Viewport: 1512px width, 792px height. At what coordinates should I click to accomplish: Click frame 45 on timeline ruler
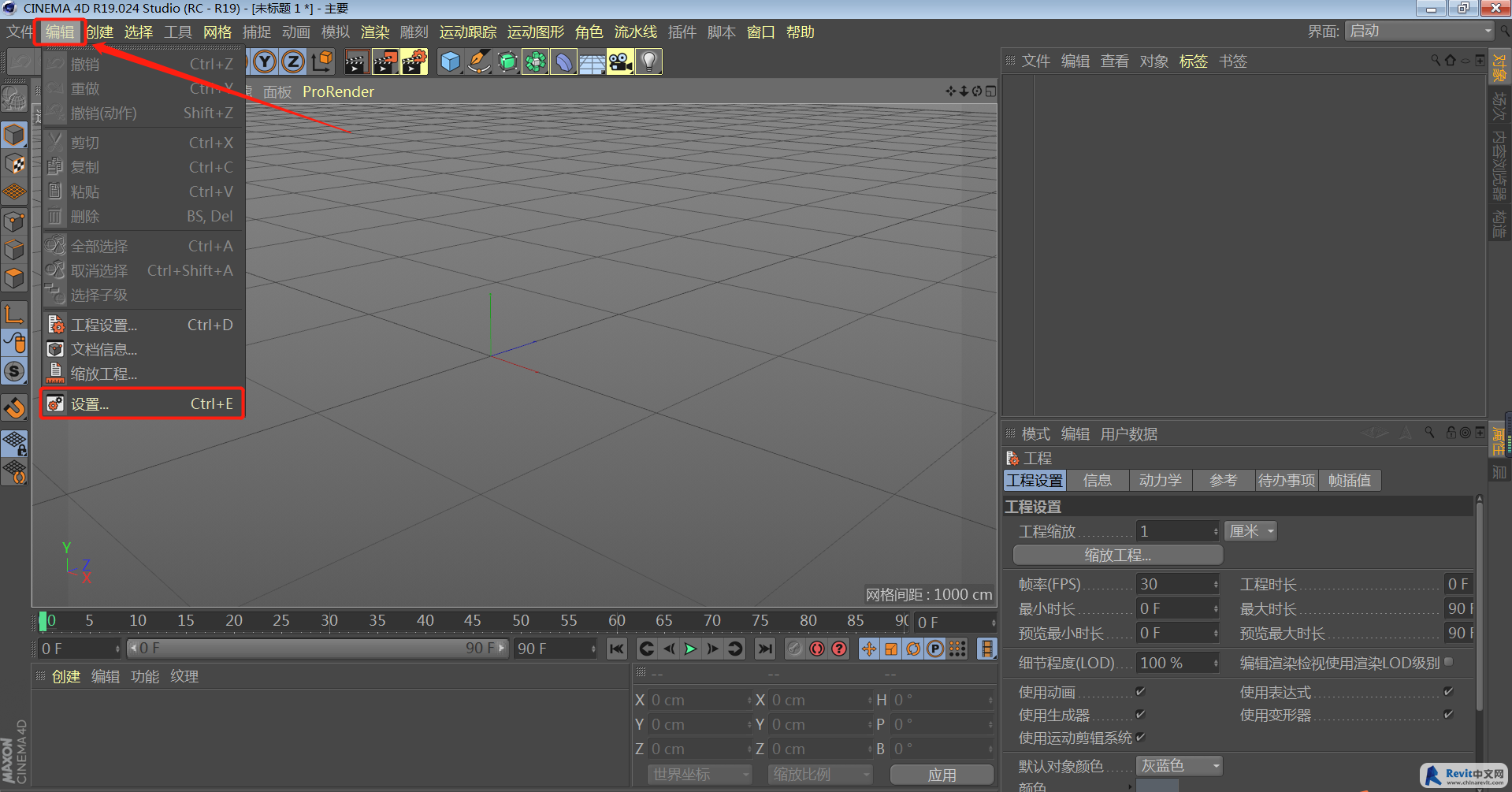pyautogui.click(x=473, y=620)
